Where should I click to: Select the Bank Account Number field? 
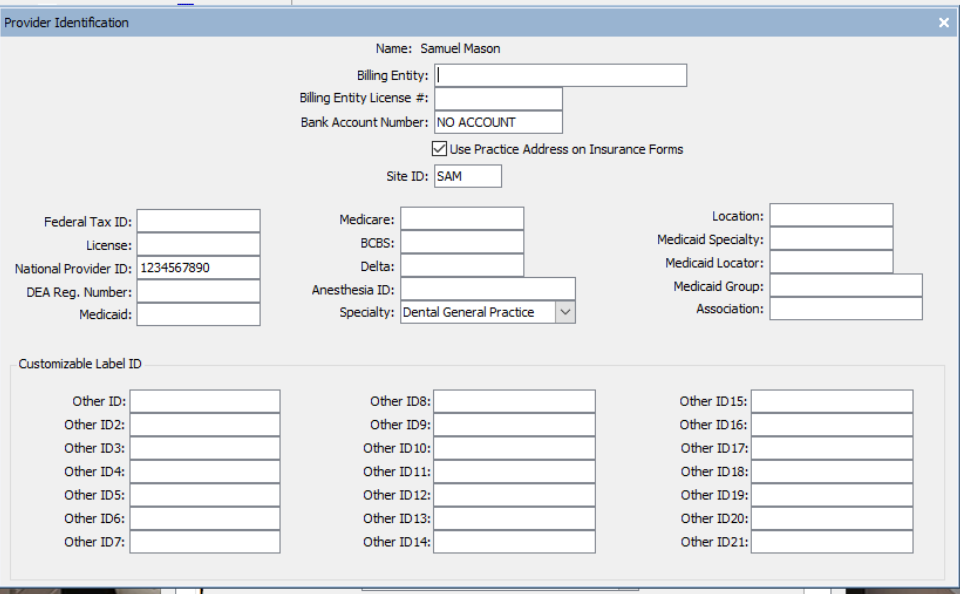click(498, 122)
